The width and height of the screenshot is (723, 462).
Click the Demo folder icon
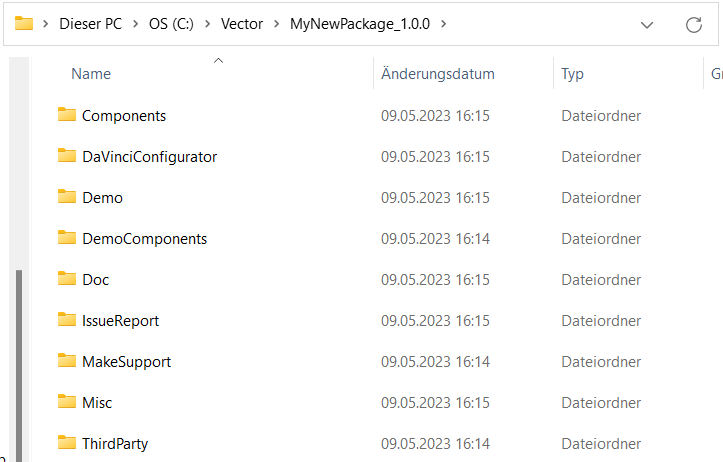pyautogui.click(x=67, y=196)
